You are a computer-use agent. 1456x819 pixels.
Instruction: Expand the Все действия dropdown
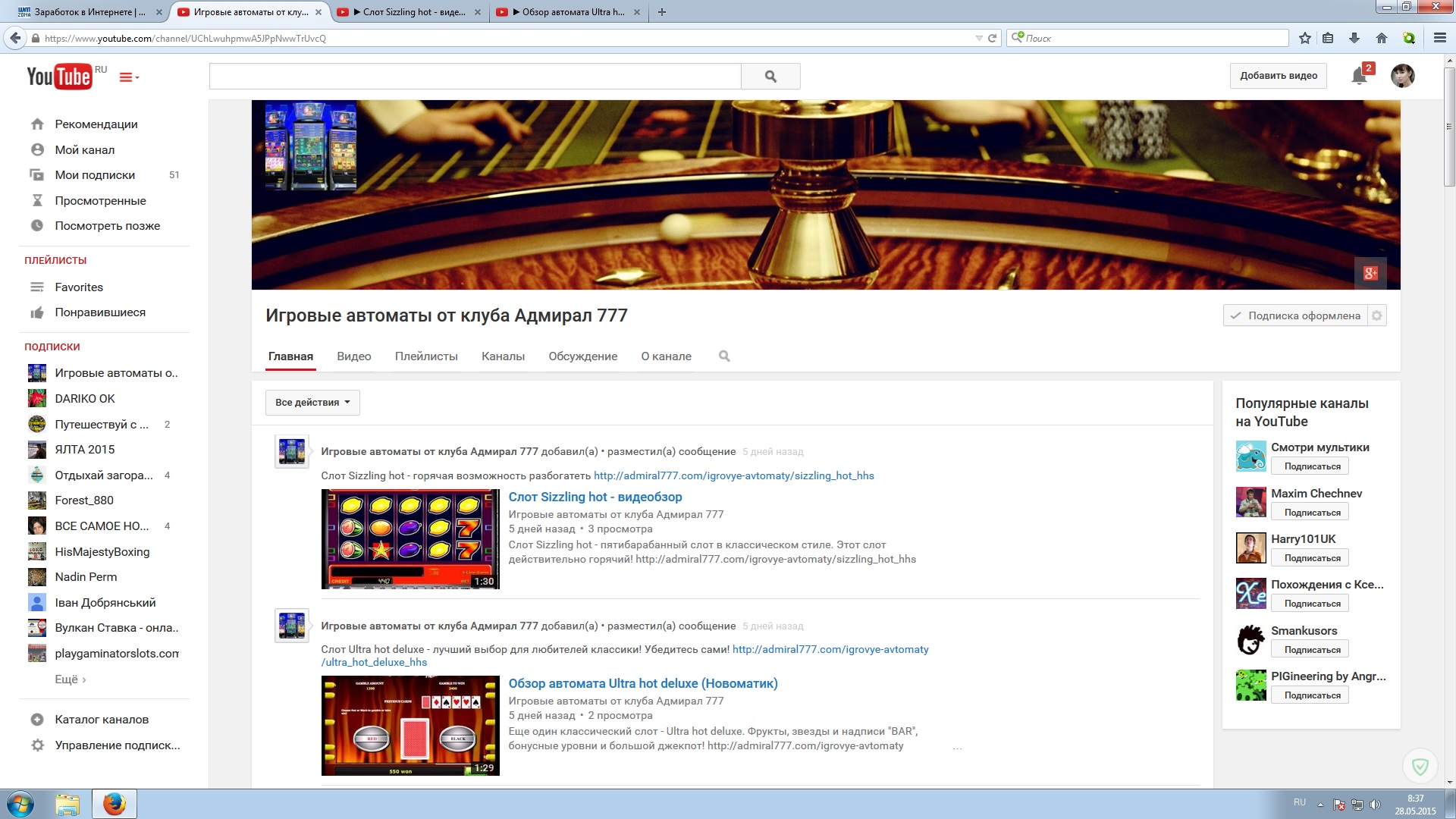(312, 403)
